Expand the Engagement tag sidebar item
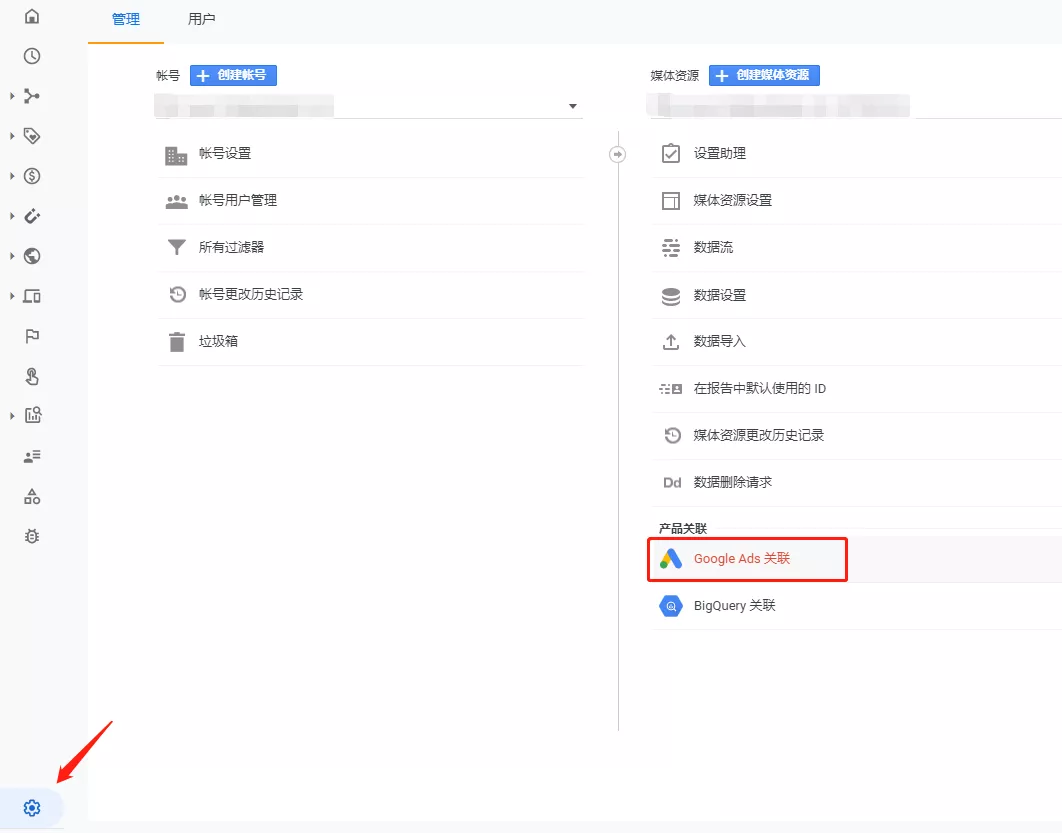 (32, 136)
